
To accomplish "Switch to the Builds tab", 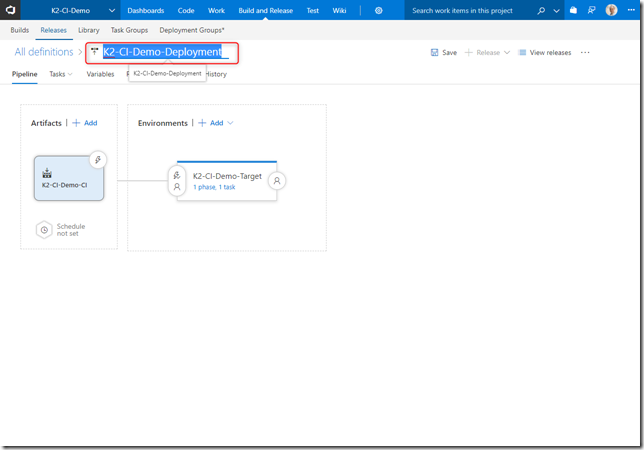I will coord(20,30).
